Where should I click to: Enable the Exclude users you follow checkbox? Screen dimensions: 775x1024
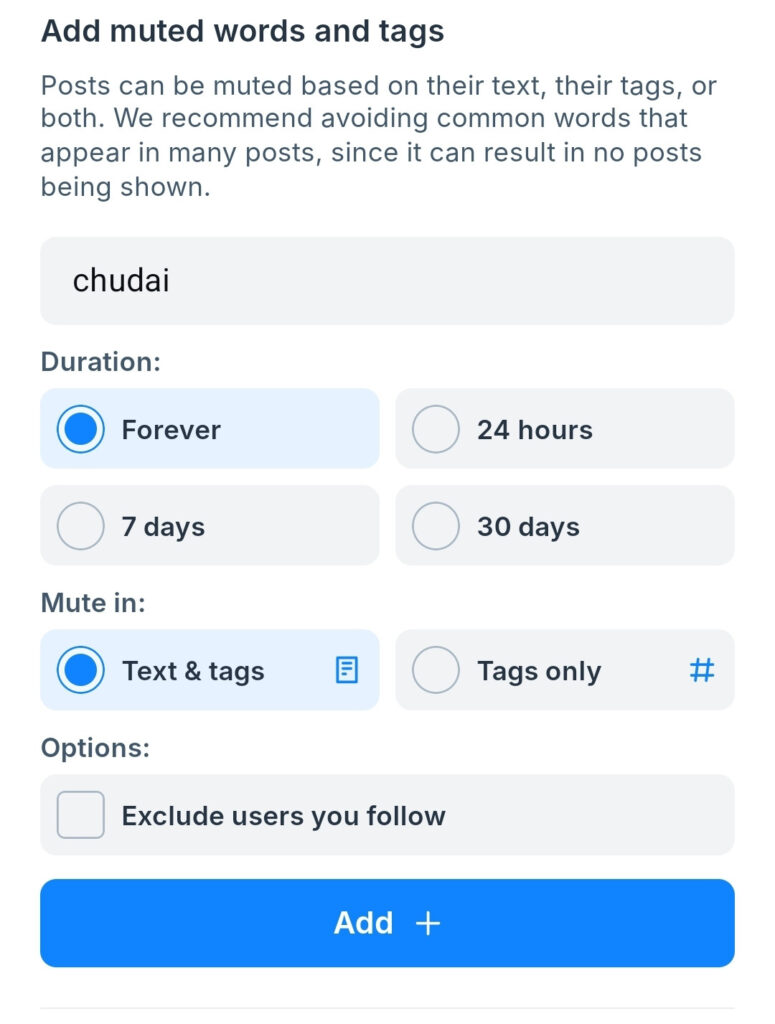pos(81,815)
